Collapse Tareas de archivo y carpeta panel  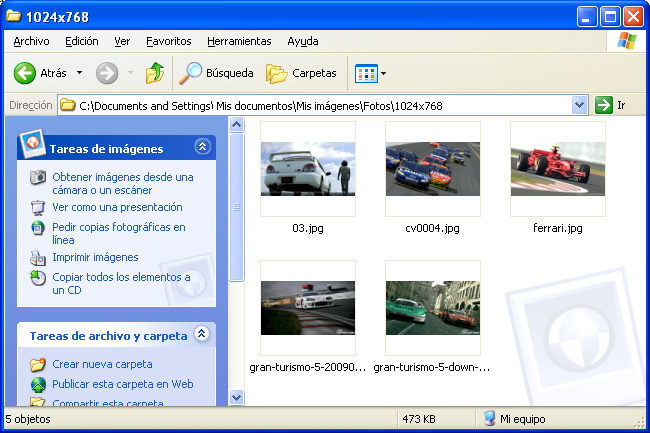202,334
